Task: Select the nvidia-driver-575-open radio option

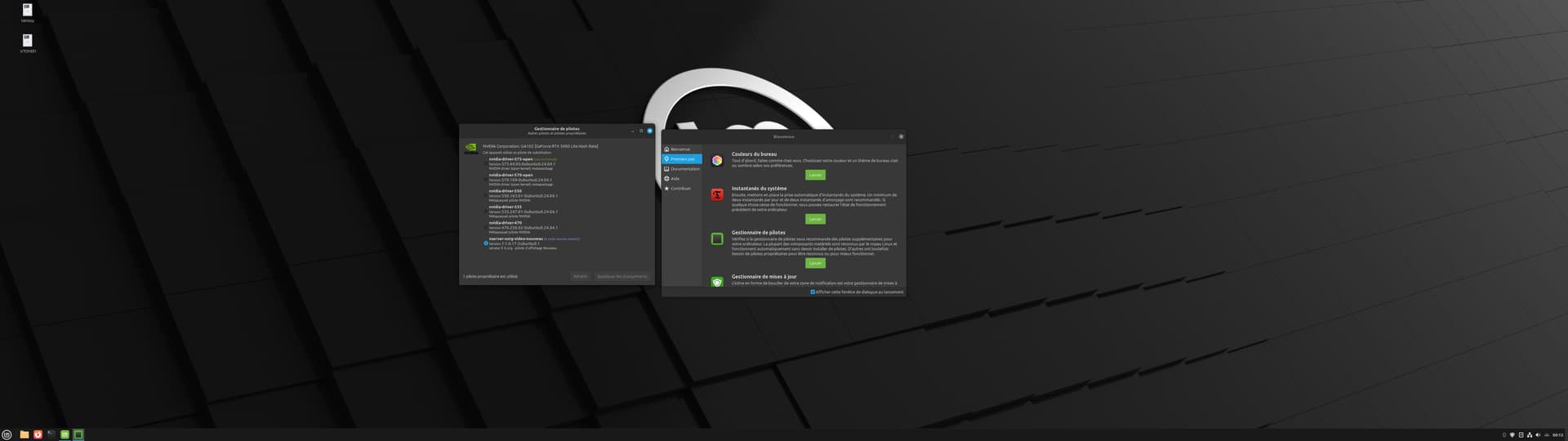Action: (486, 163)
